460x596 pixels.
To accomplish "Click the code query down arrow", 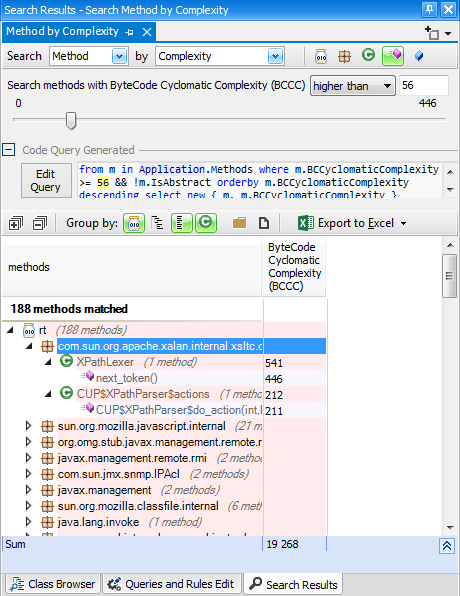I will click(x=450, y=189).
